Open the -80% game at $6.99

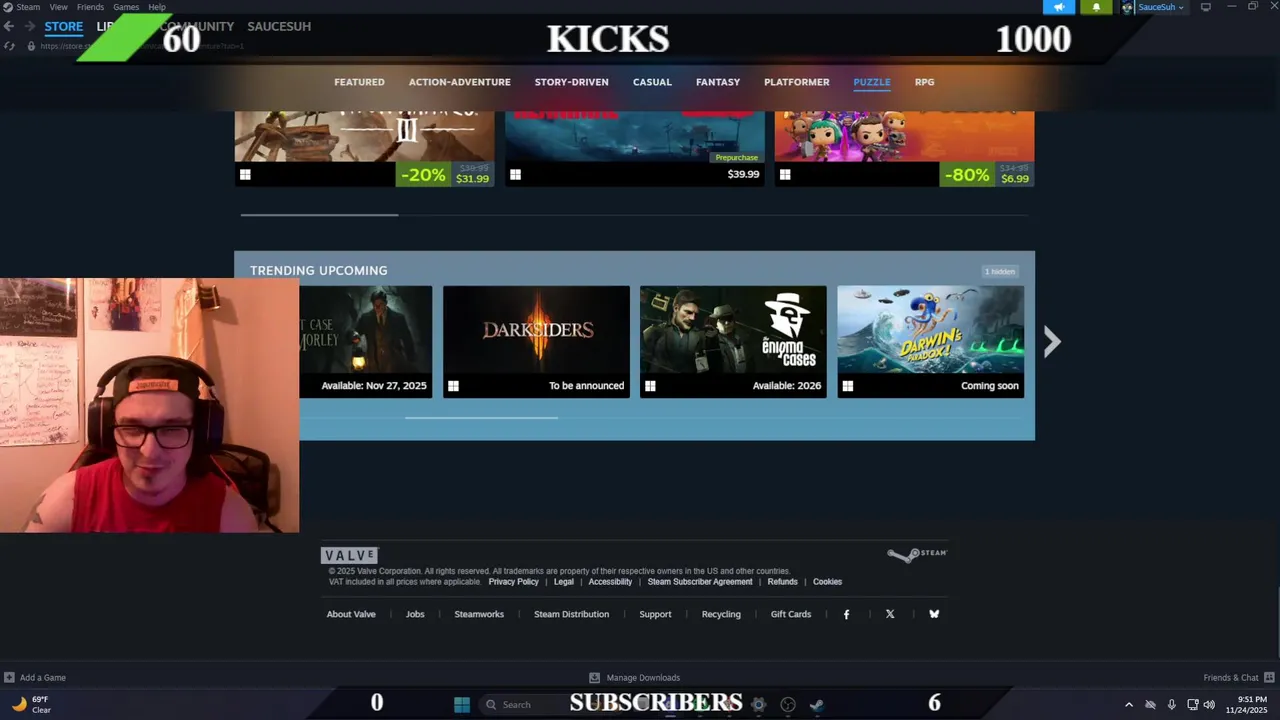click(x=904, y=149)
